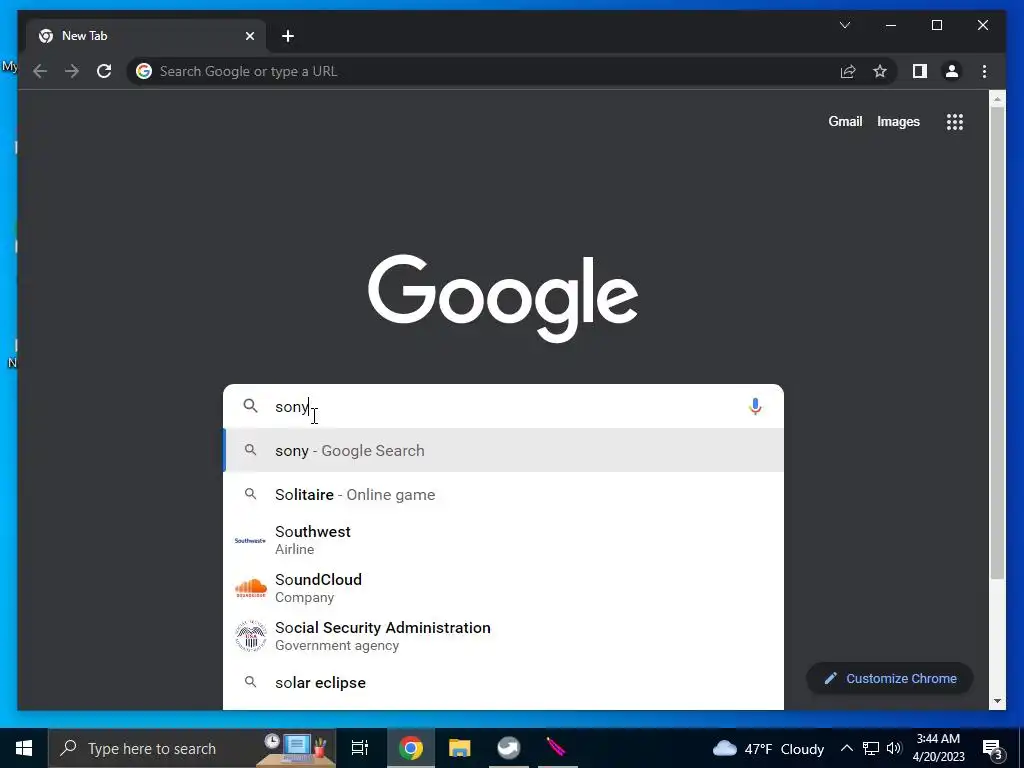Image resolution: width=1024 pixels, height=768 pixels.
Task: Bookmark this tab with the star icon
Action: pyautogui.click(x=880, y=71)
